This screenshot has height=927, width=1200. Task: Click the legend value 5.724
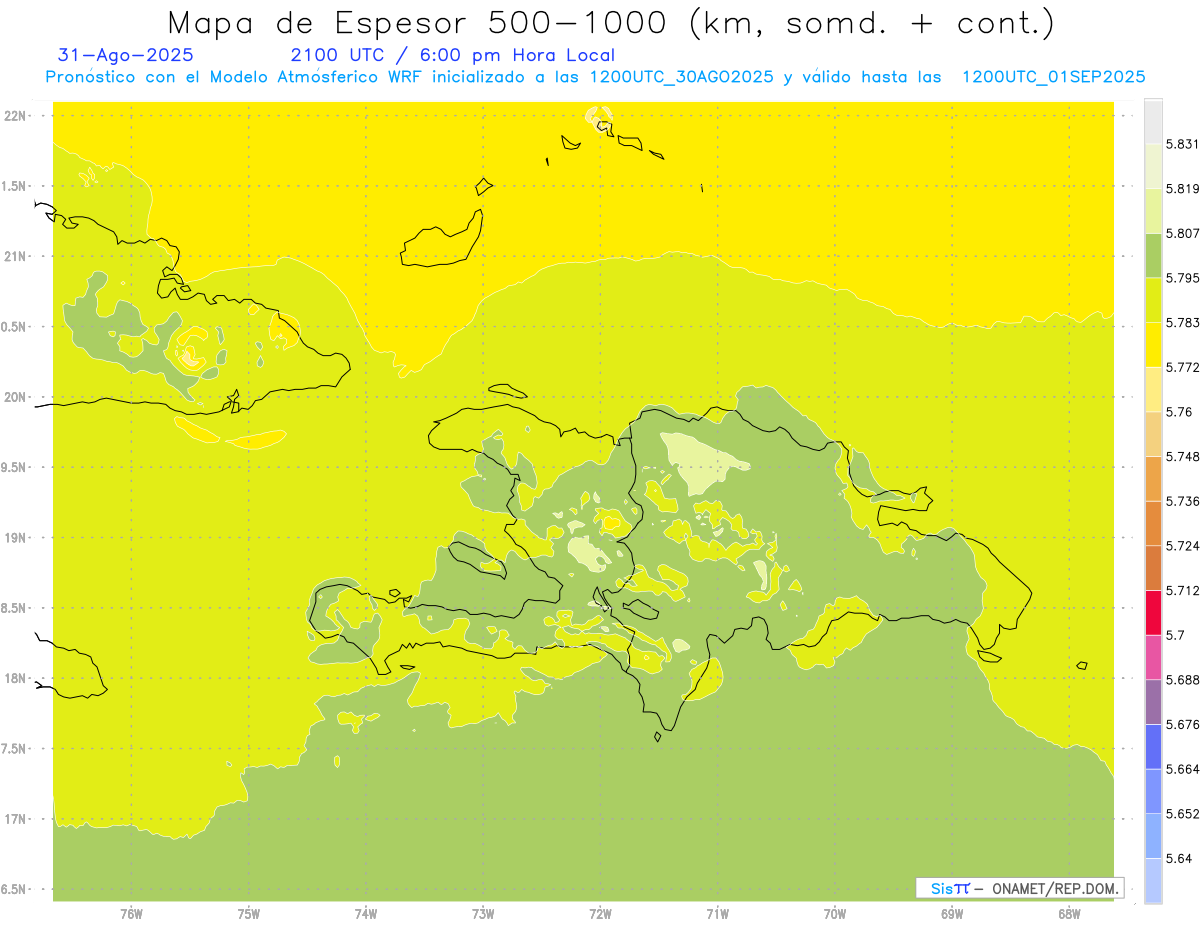point(1184,546)
